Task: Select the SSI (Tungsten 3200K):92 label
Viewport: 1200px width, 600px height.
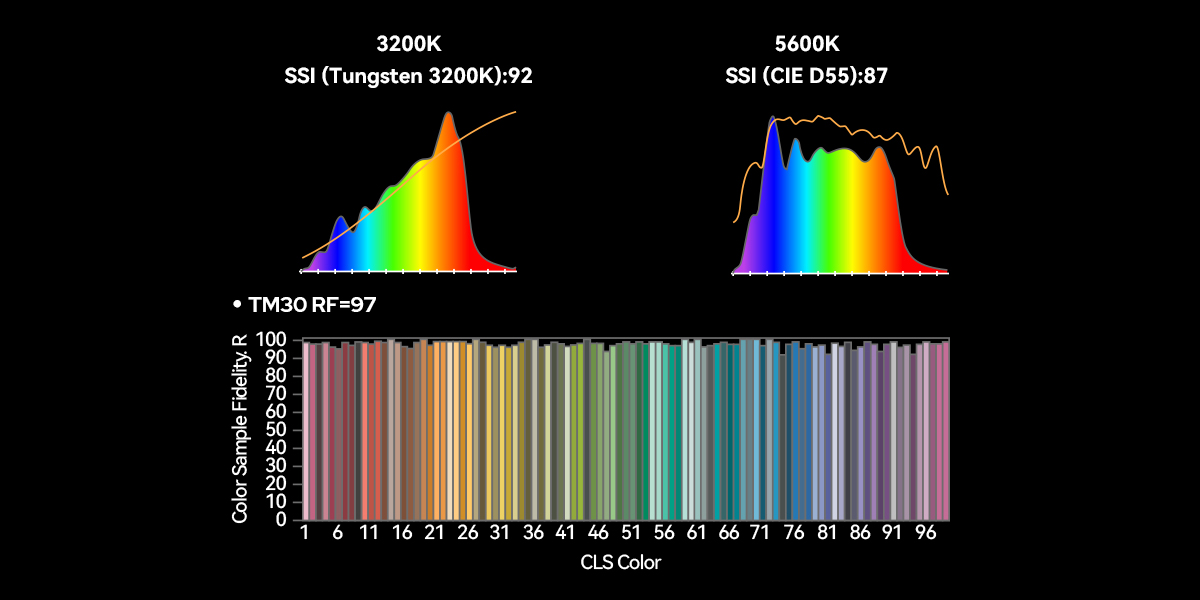Action: point(408,76)
